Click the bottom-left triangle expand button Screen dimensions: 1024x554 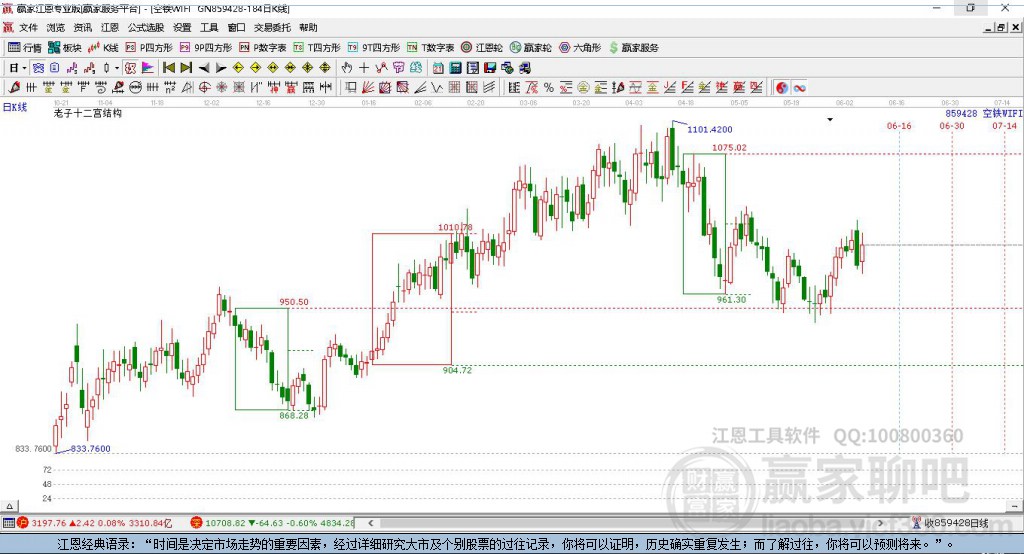(9, 506)
